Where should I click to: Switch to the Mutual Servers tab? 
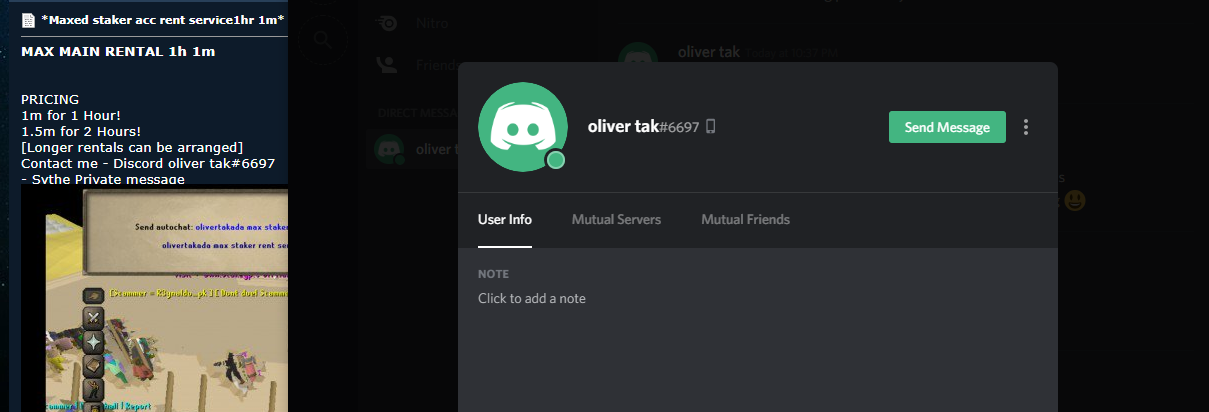(616, 219)
